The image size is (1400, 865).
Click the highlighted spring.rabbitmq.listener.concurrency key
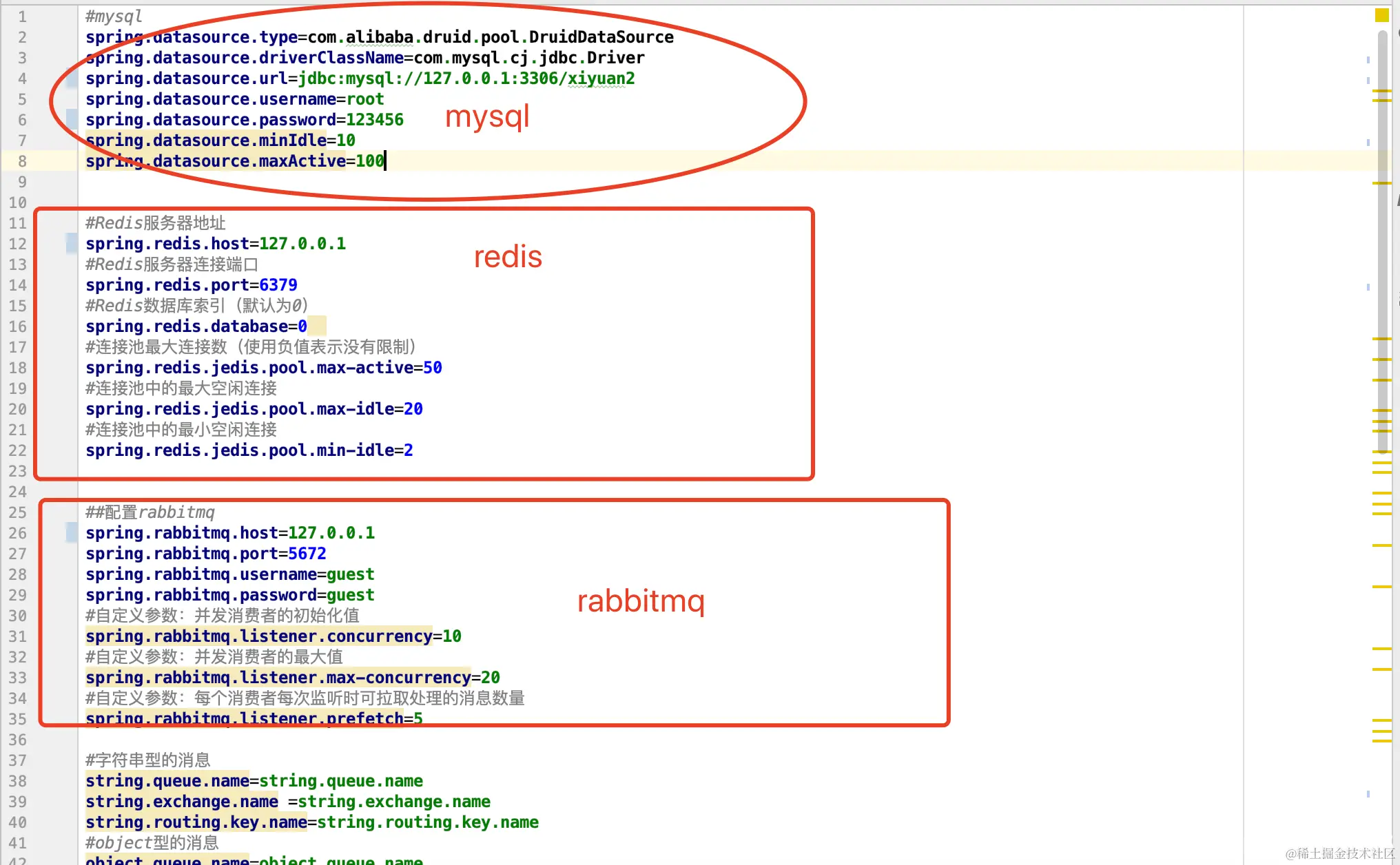[258, 636]
